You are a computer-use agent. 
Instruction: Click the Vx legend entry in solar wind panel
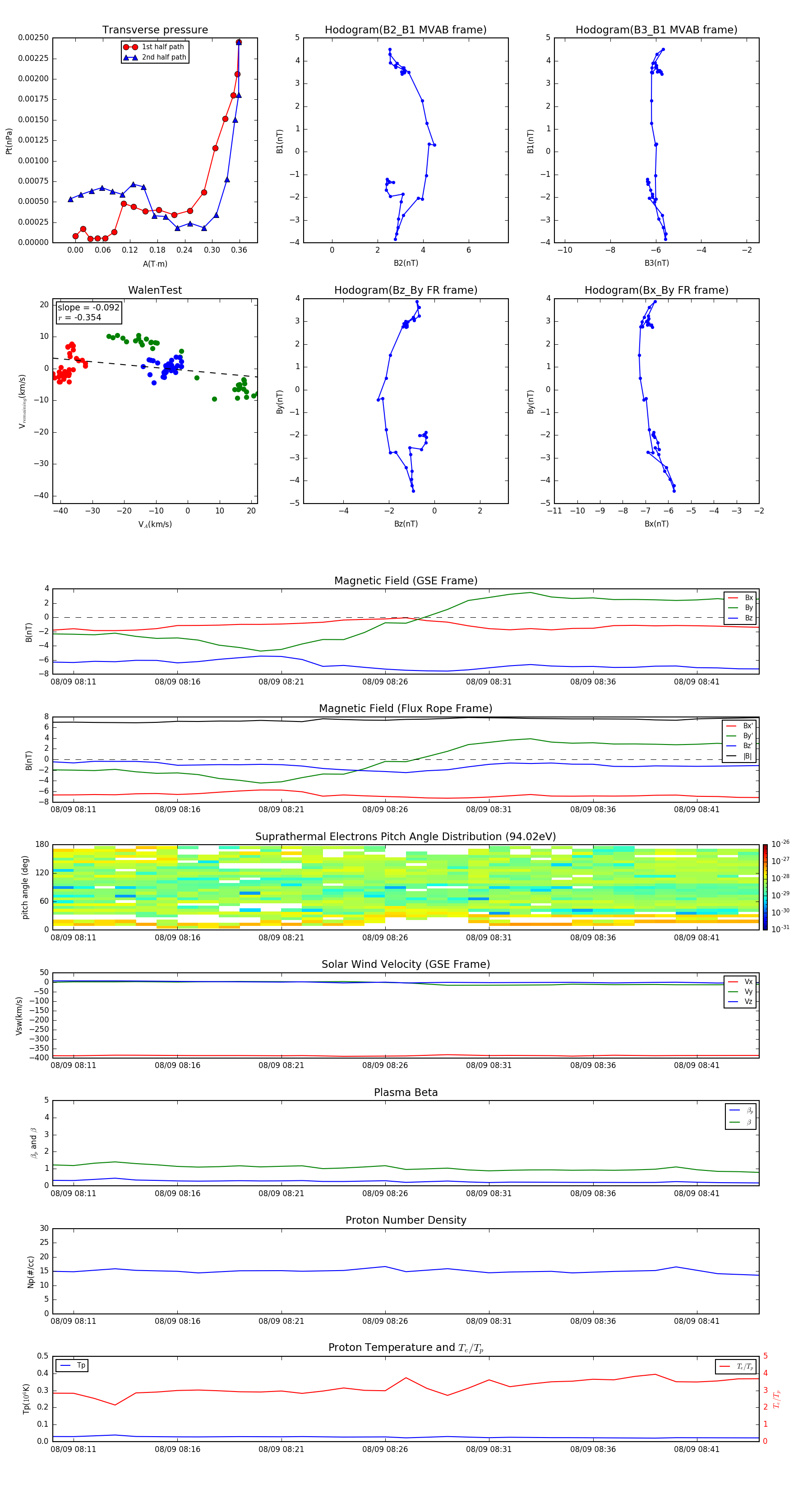pos(740,981)
